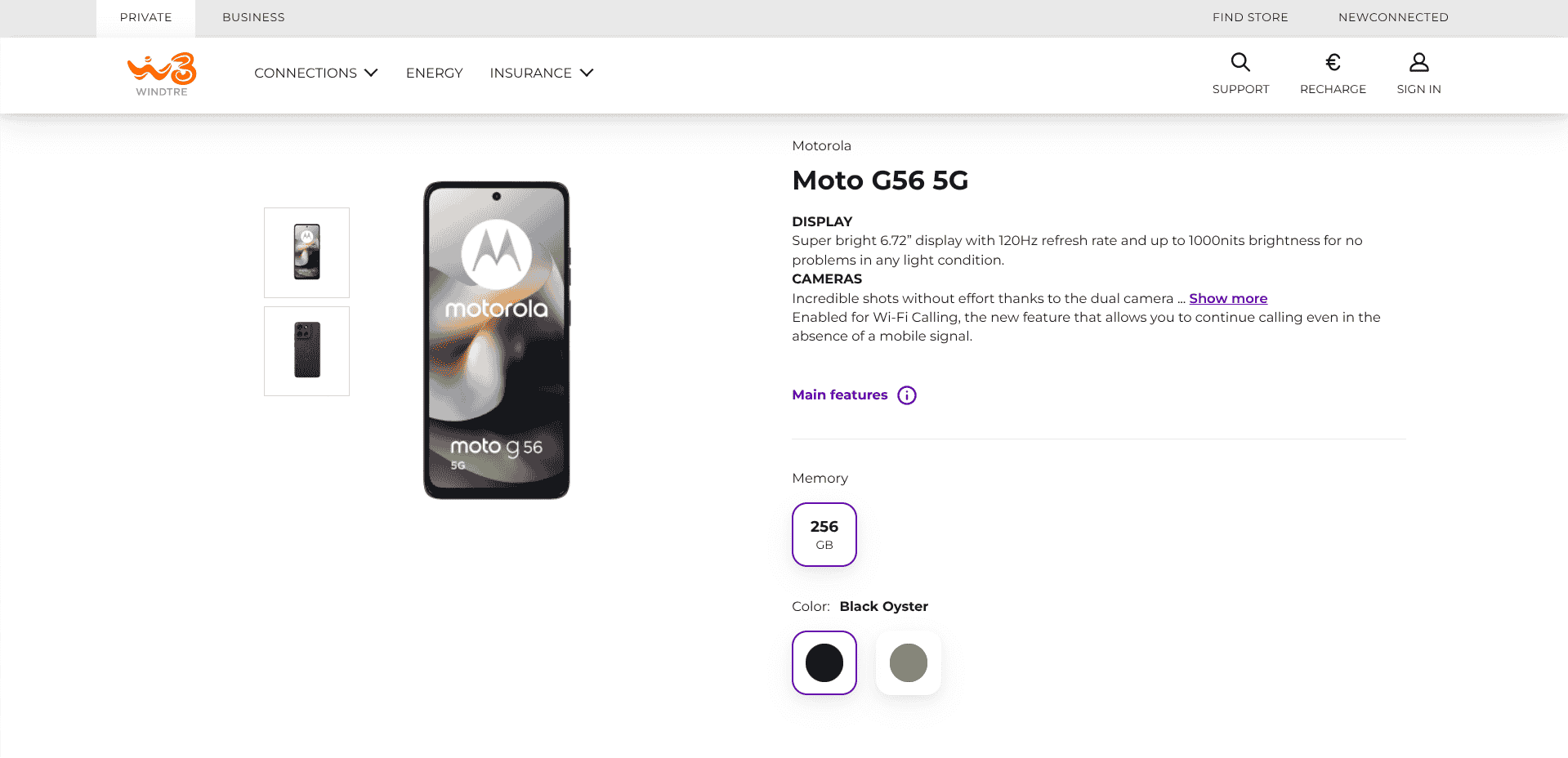Select the 256 GB memory option

[824, 534]
